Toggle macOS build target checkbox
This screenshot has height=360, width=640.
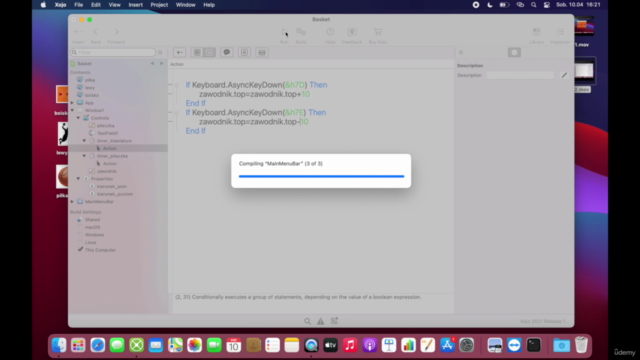[x=80, y=227]
